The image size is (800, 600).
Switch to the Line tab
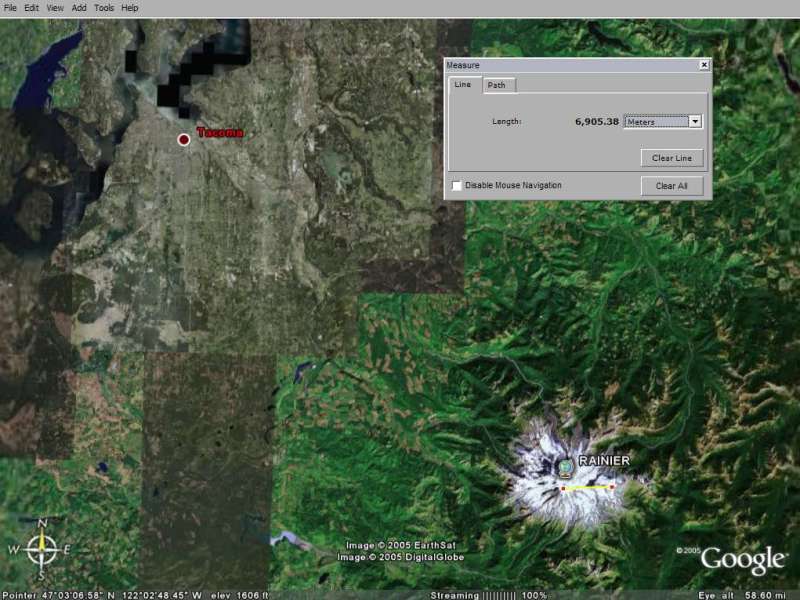[x=463, y=84]
